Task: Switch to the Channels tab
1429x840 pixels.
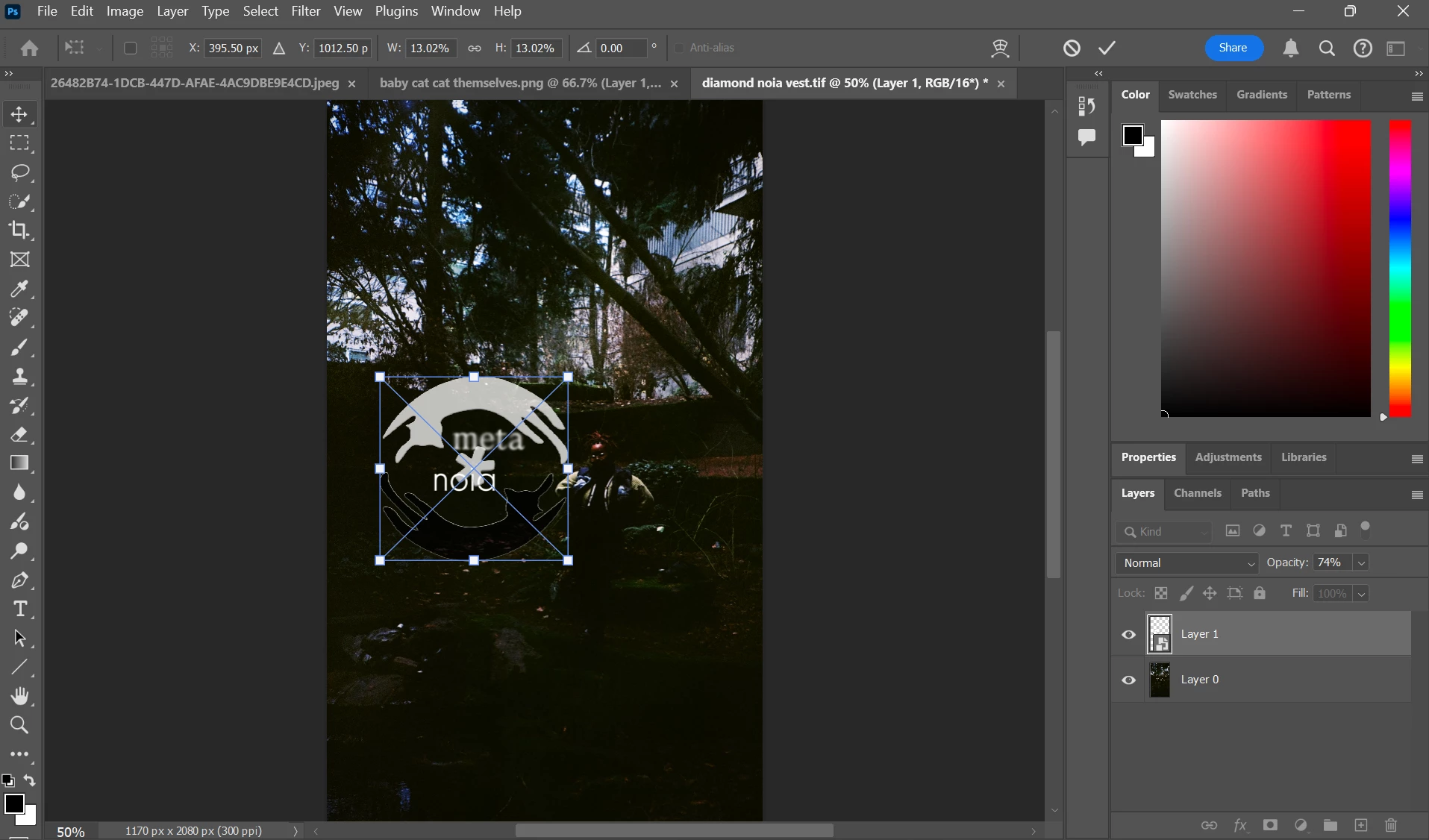Action: pyautogui.click(x=1197, y=493)
